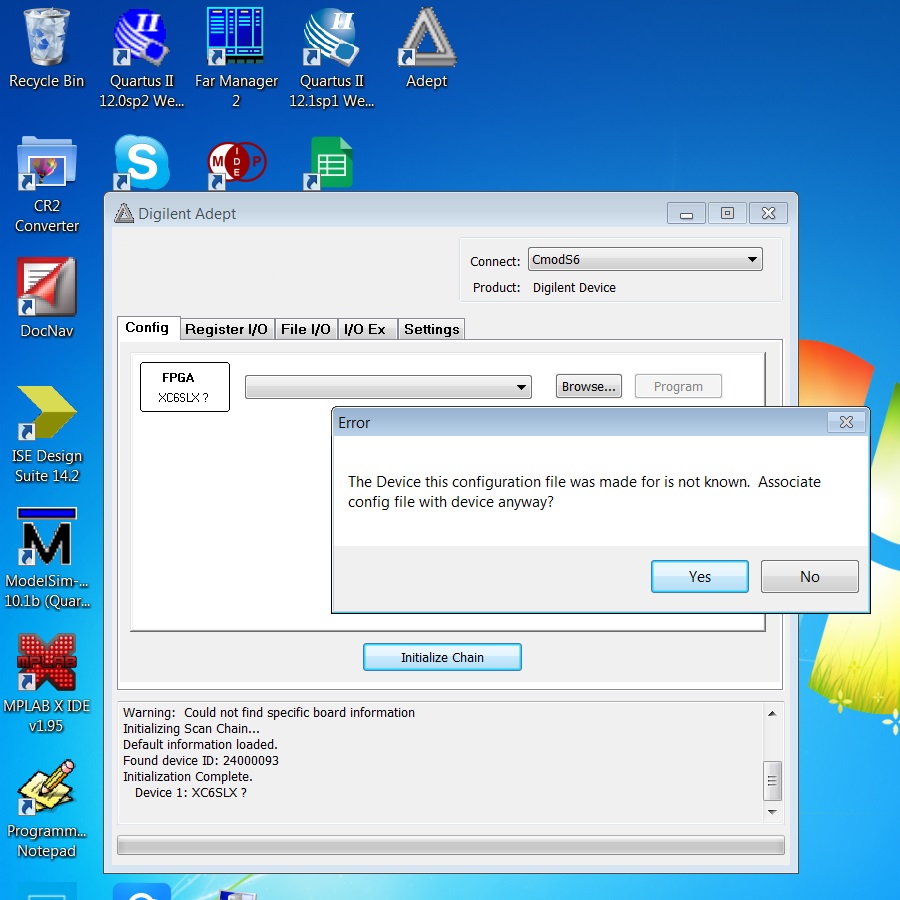The height and width of the screenshot is (900, 900).
Task: Open the CR2 Converter shortcut
Action: [x=46, y=166]
